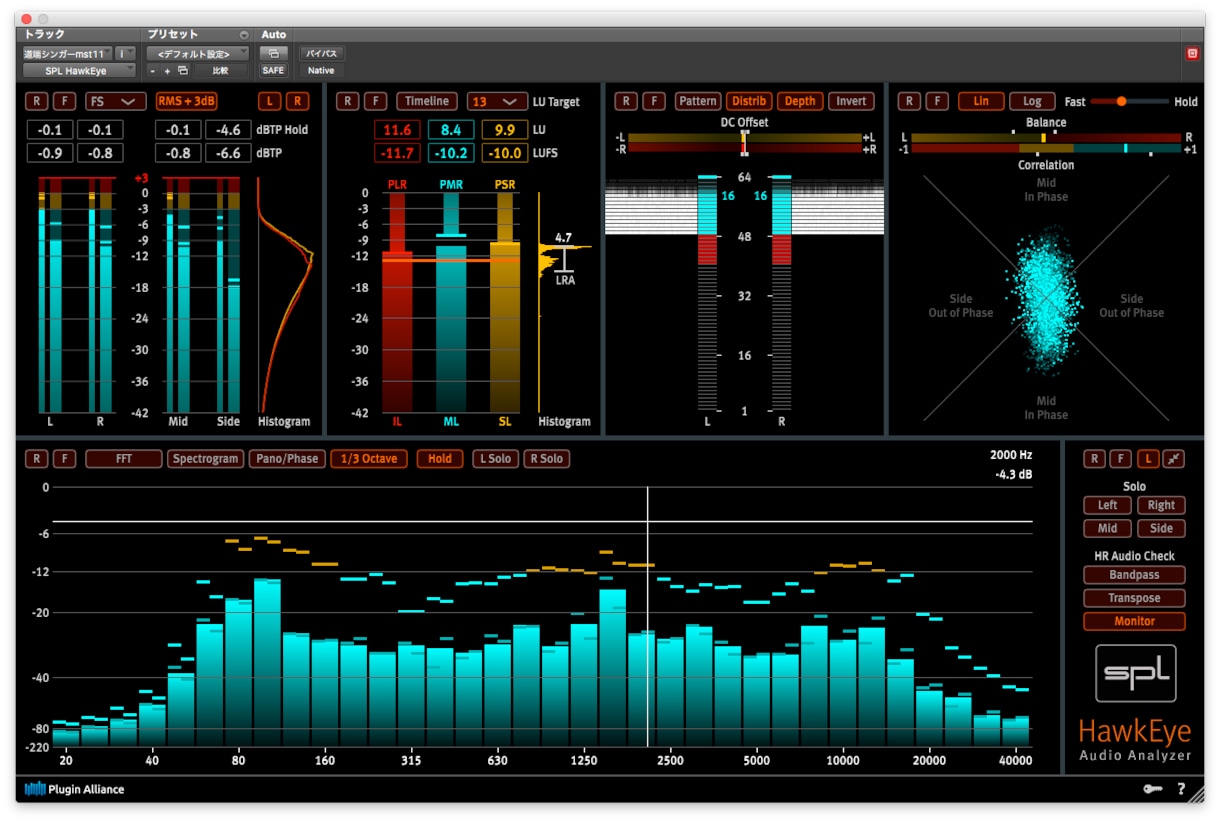Screen dimensions: 1220x822
Task: Open the 13 LU Target dropdown
Action: pos(496,101)
